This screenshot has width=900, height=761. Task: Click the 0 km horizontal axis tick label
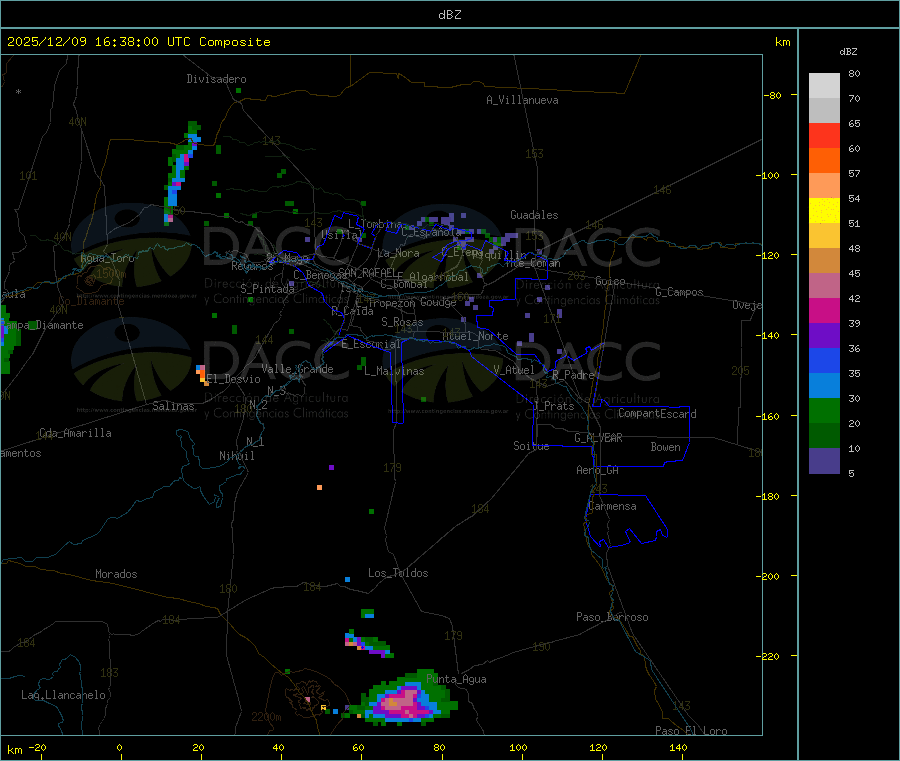119,747
